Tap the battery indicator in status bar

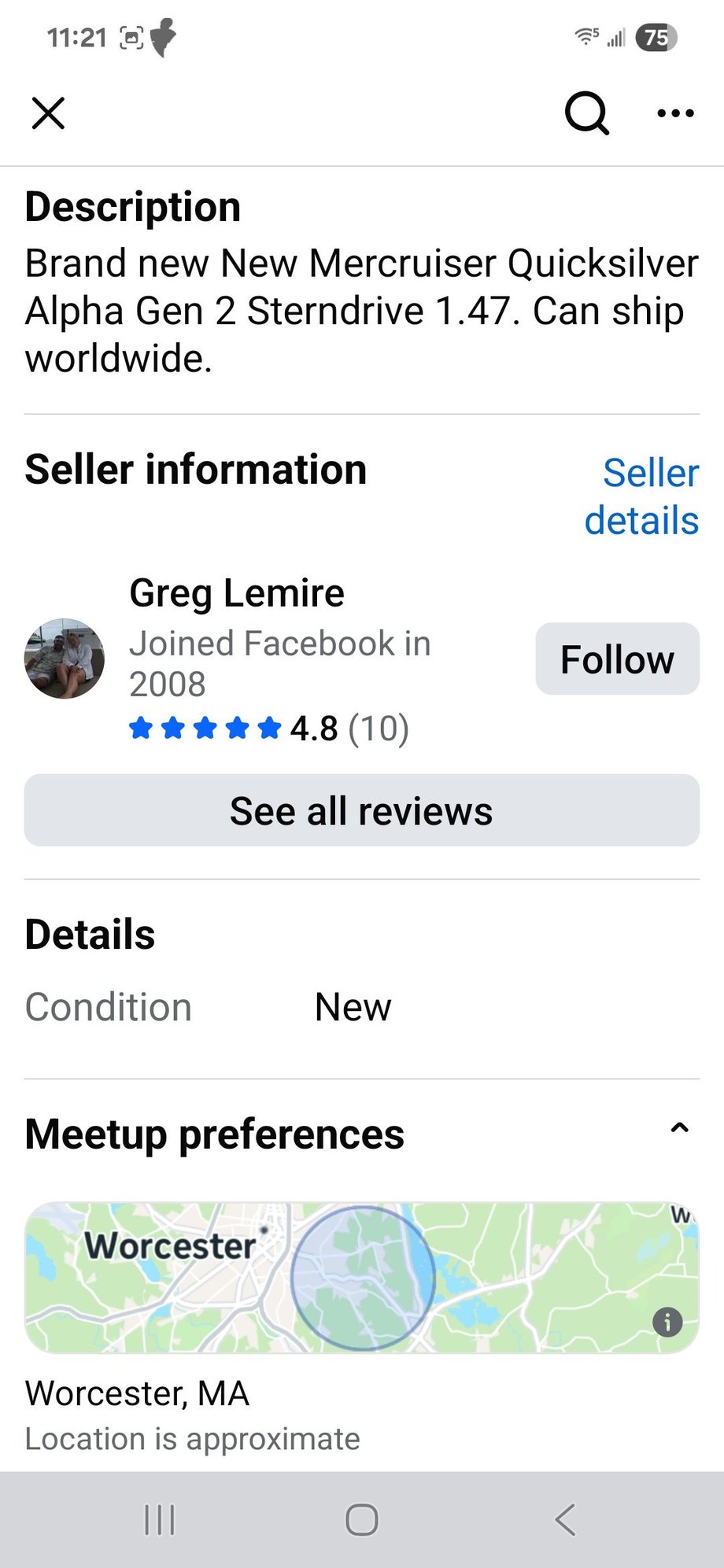coord(656,37)
